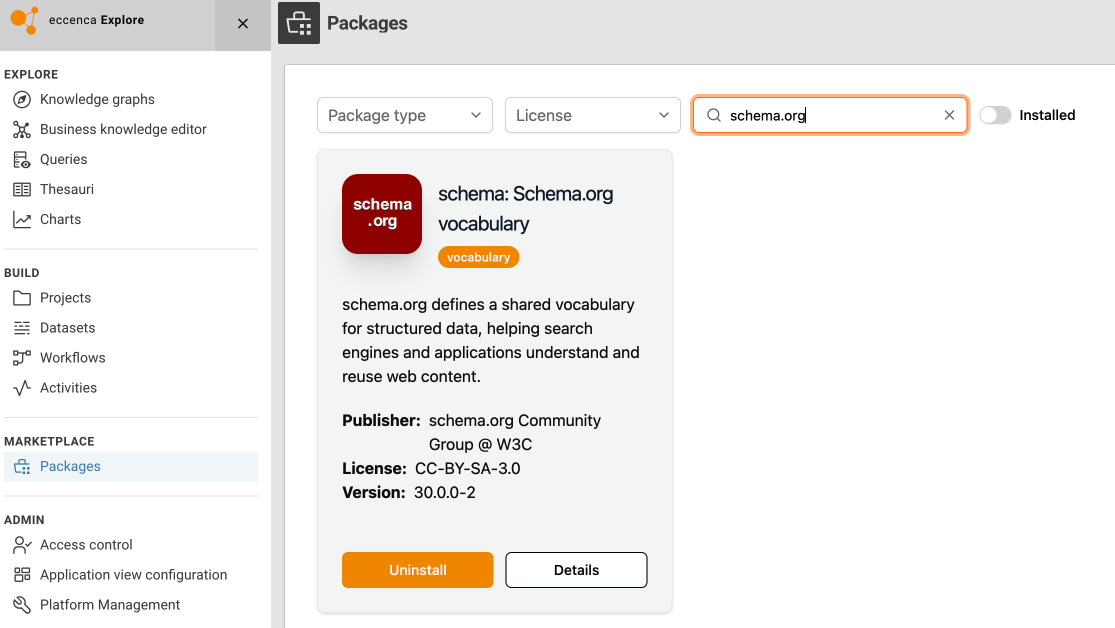Viewport: 1115px width, 628px height.
Task: Open Knowledge graphs menu item
Action: pos(131,100)
